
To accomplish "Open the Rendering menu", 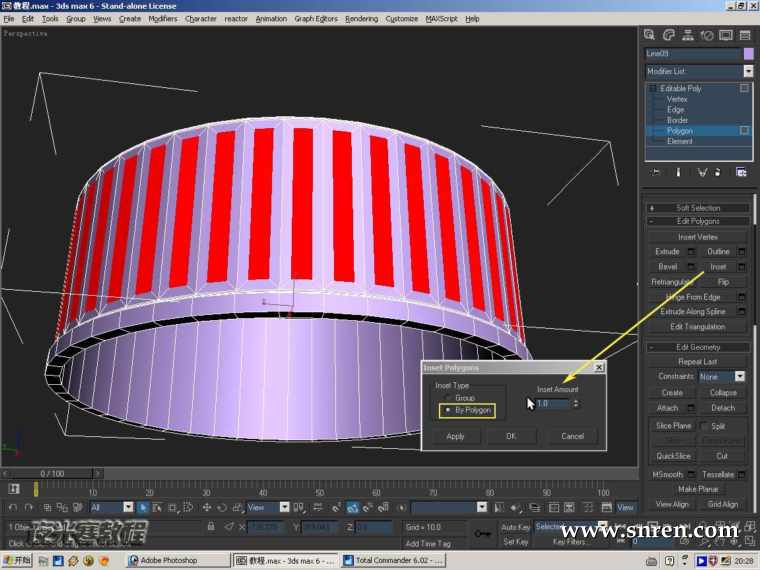I will pos(361,18).
